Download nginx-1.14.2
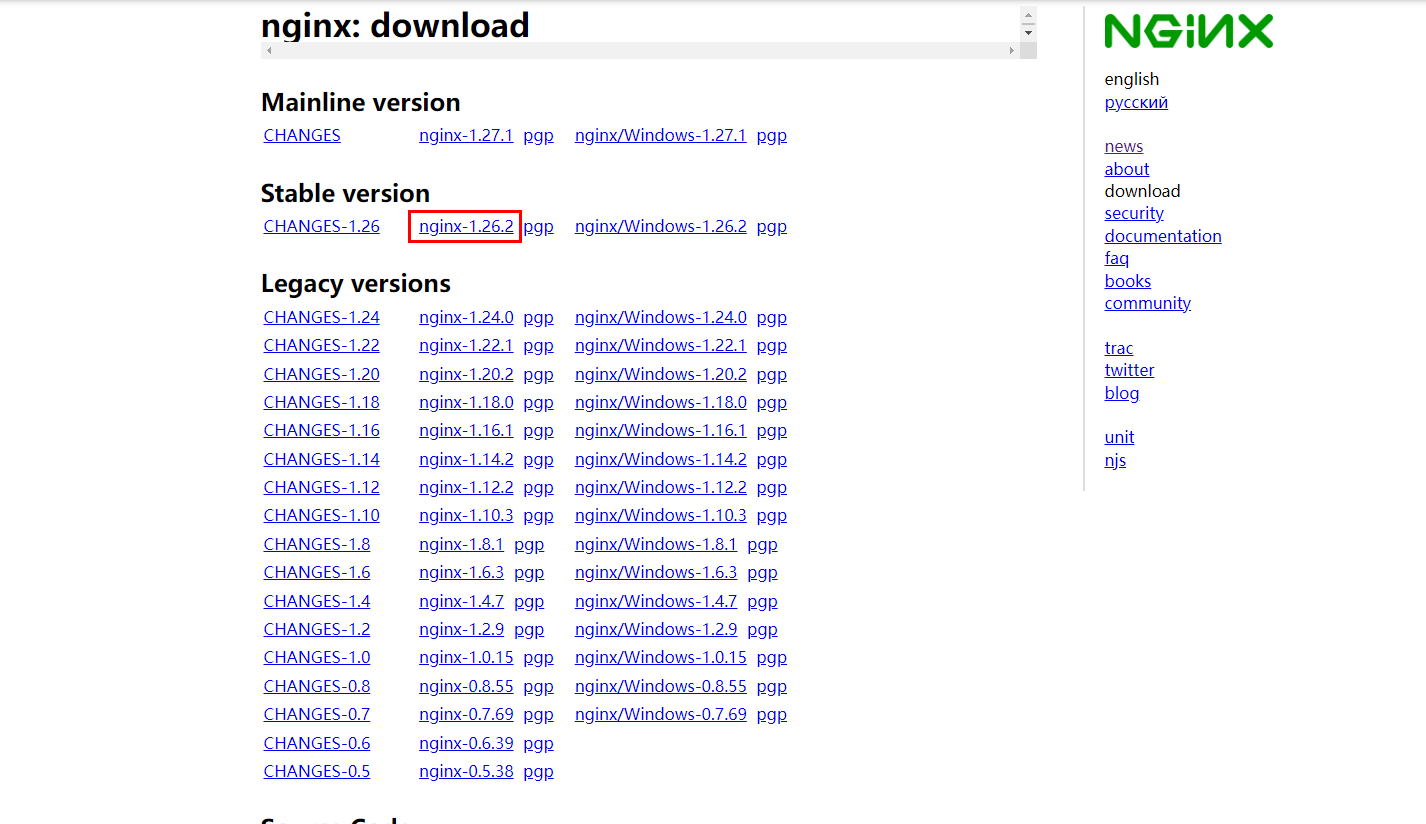This screenshot has width=1426, height=824. pyautogui.click(x=466, y=459)
